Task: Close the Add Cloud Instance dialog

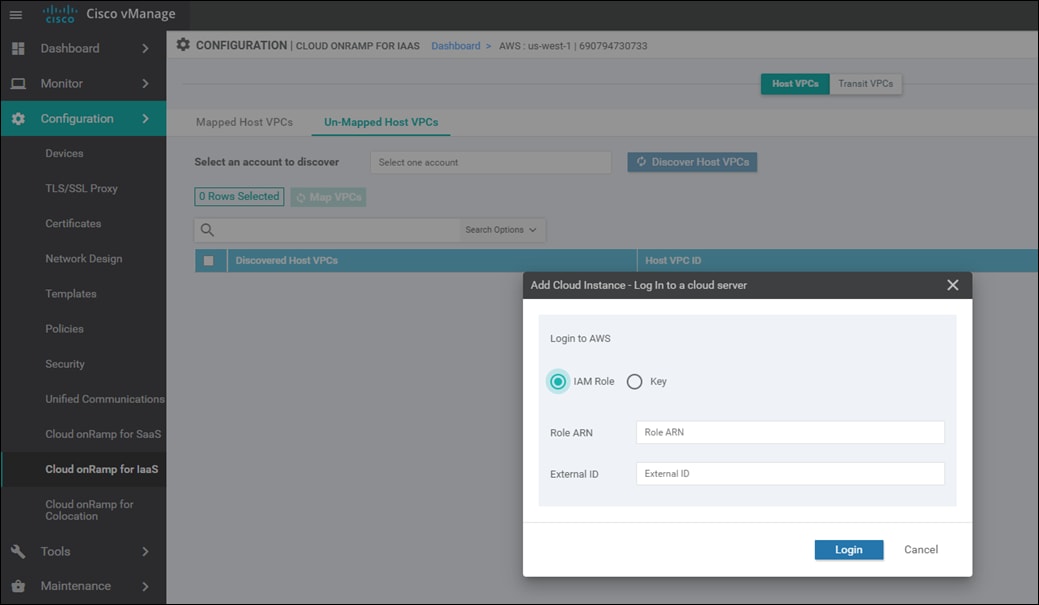Action: tap(953, 285)
